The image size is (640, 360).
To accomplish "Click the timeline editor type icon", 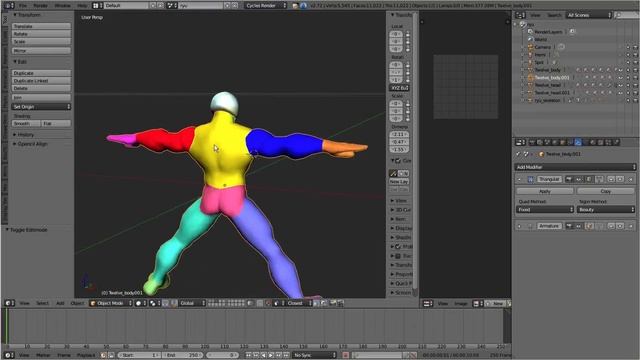I will tap(9, 355).
